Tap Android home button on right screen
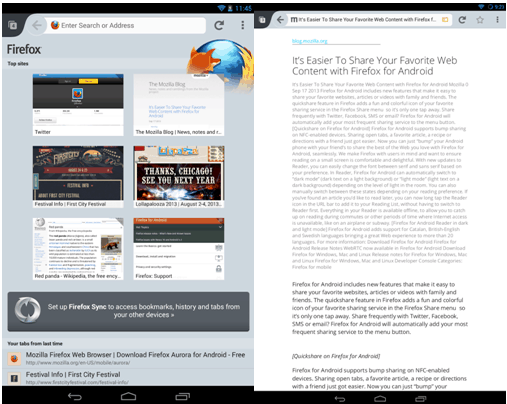The height and width of the screenshot is (404, 507). (x=380, y=399)
